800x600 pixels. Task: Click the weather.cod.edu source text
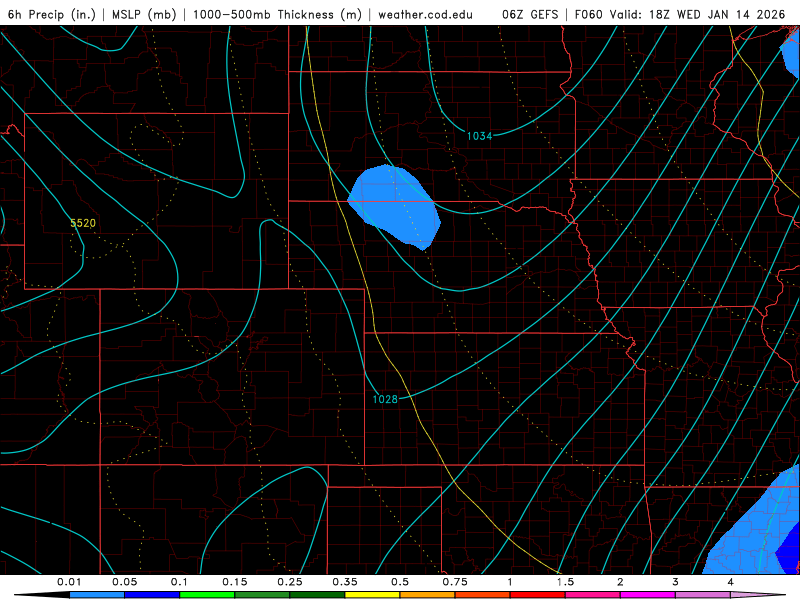click(x=426, y=14)
